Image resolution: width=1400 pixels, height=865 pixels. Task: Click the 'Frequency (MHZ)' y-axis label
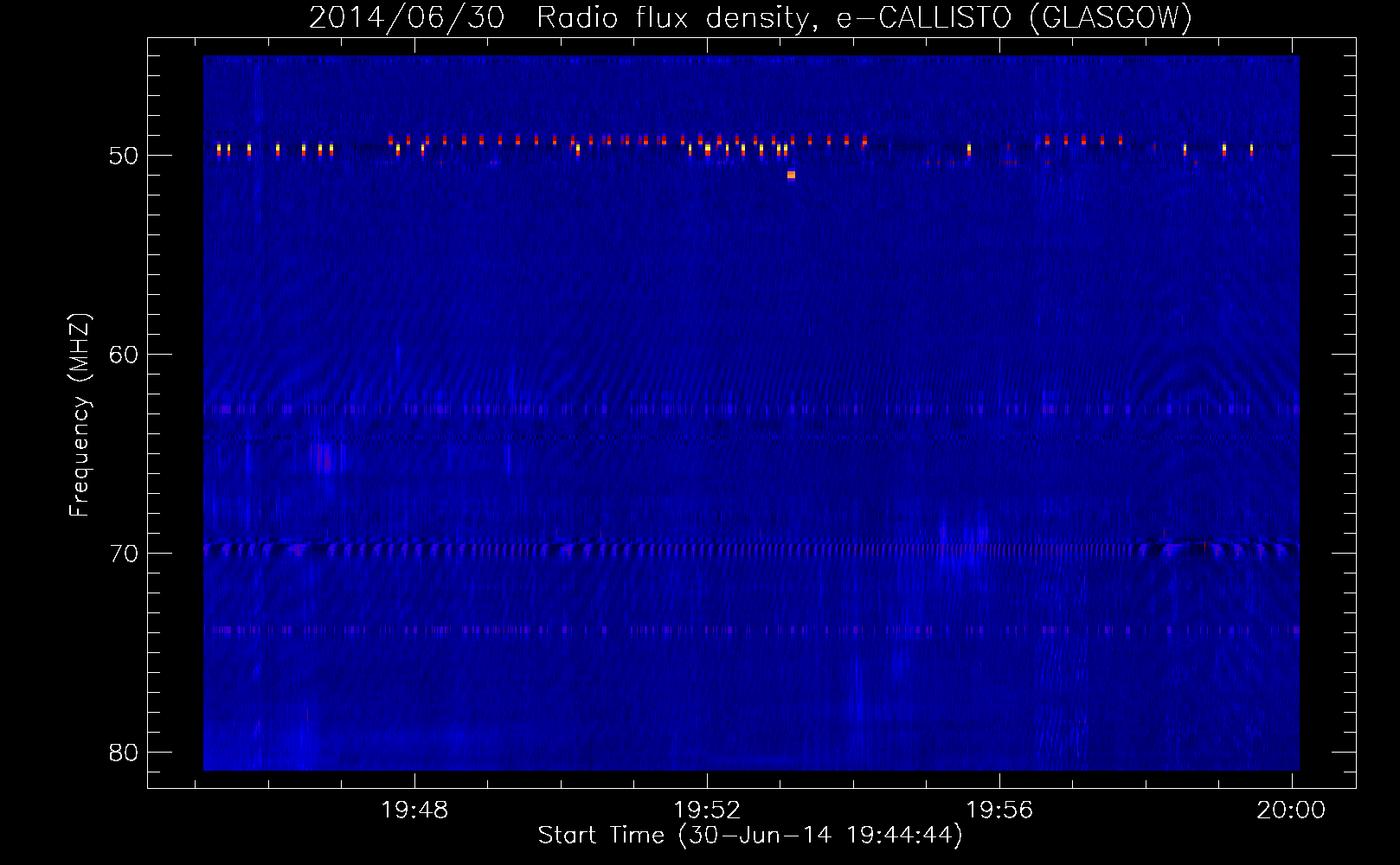(80, 415)
